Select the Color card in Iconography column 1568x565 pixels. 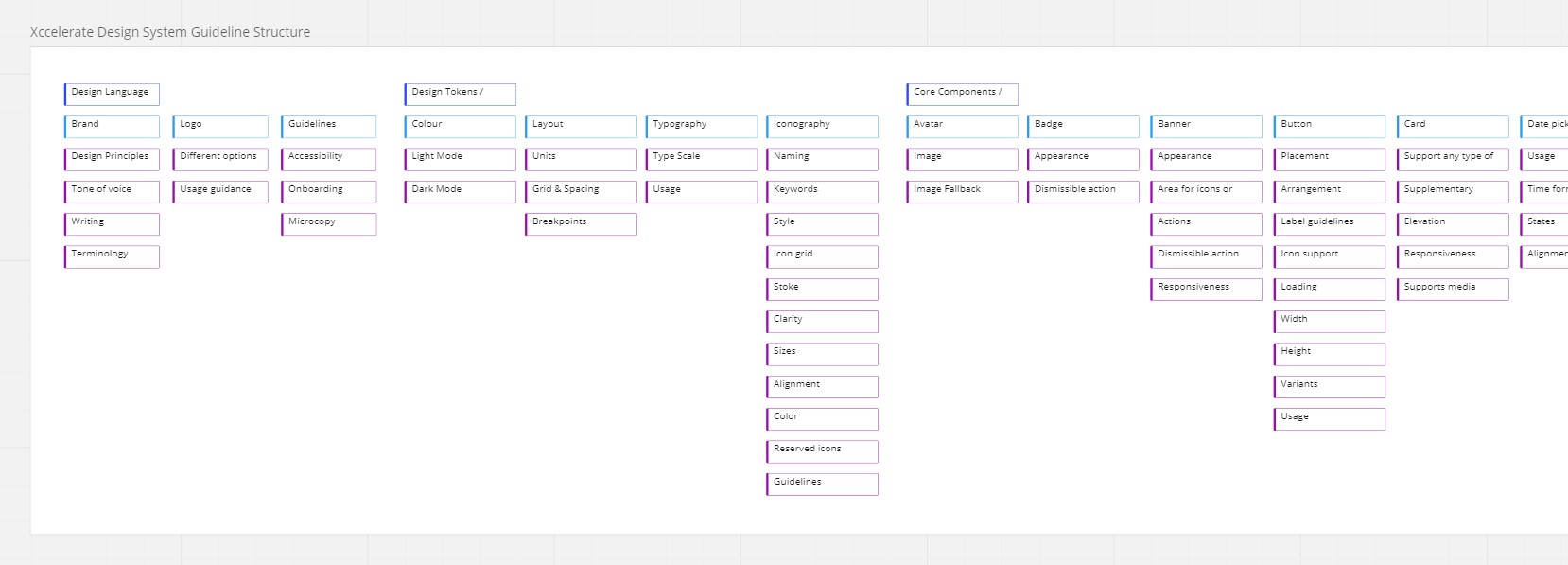(822, 419)
